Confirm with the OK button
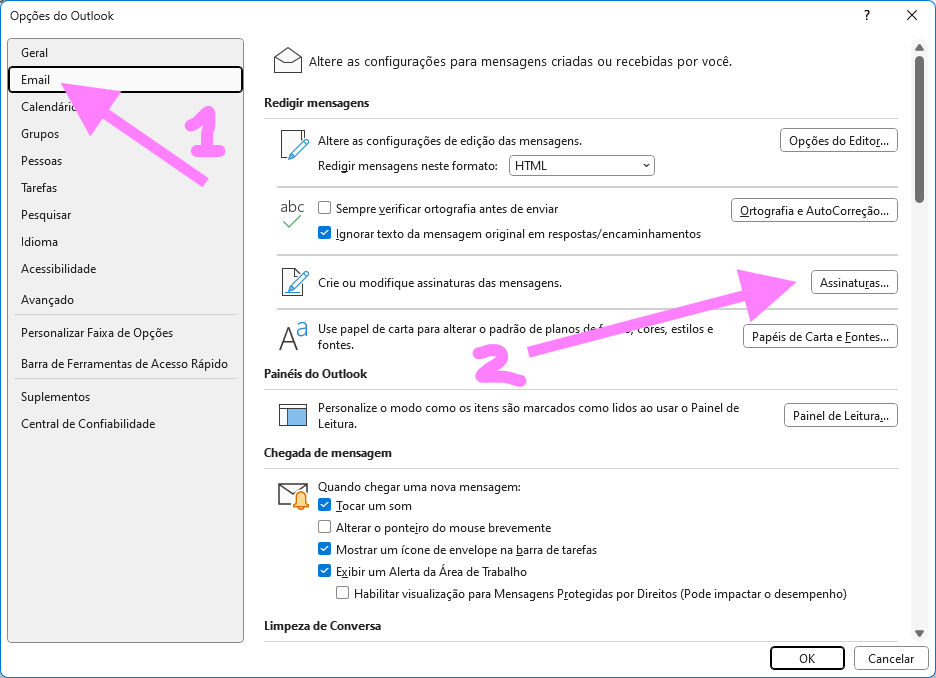936x678 pixels. 807,658
